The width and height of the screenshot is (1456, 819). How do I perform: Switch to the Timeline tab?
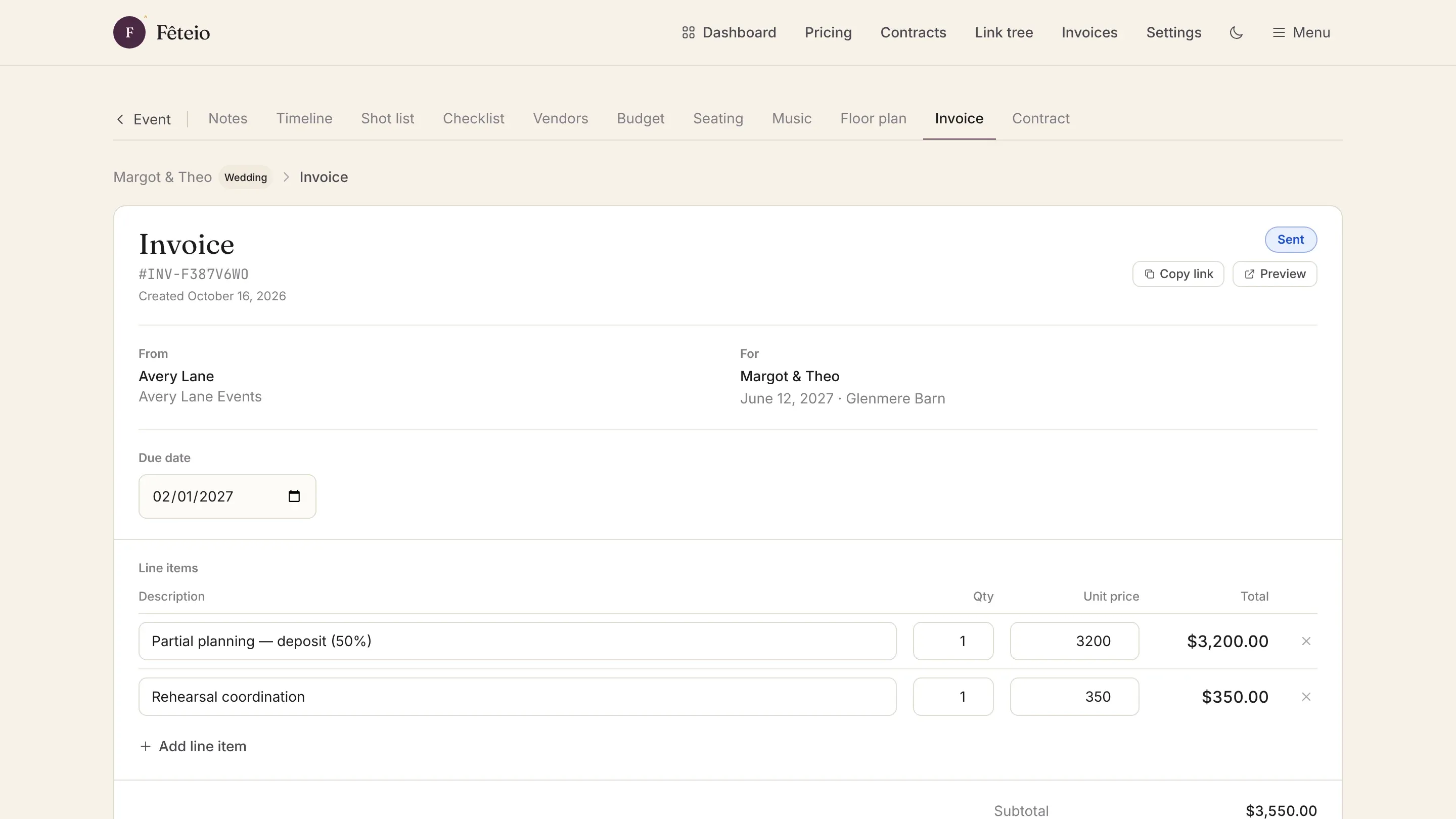(304, 119)
